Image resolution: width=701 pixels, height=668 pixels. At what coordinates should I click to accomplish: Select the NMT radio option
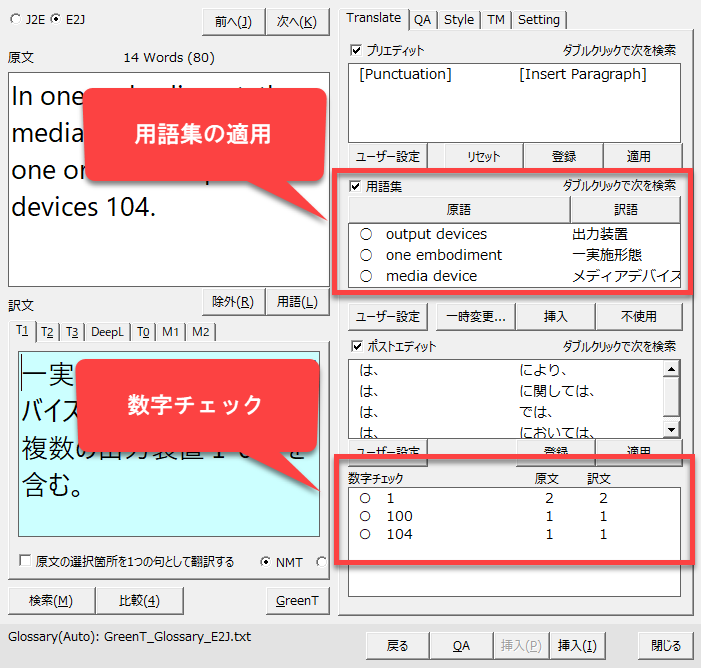267,562
